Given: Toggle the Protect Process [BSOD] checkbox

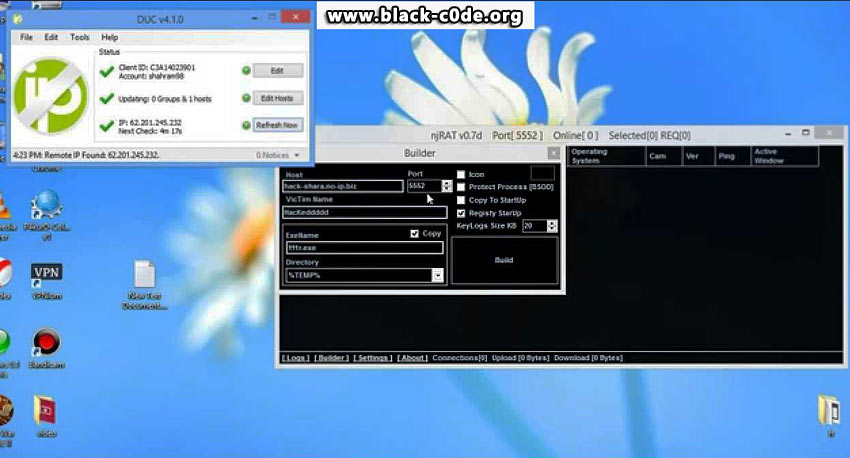Looking at the screenshot, I should (461, 187).
